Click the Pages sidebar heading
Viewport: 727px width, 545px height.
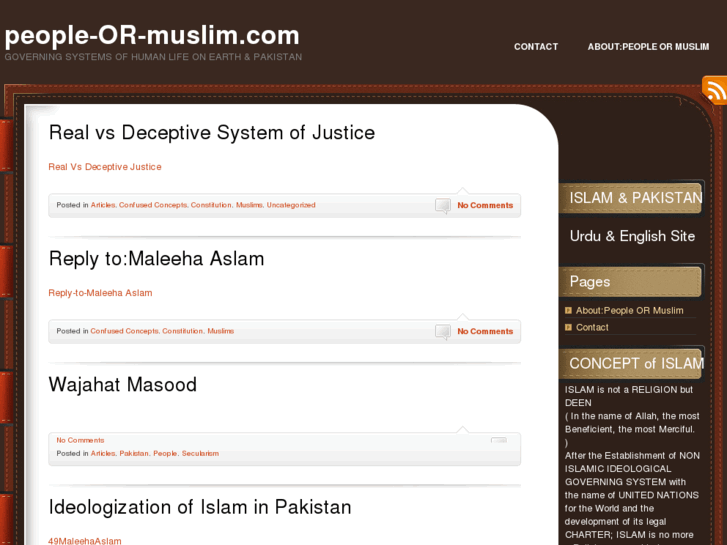pos(590,282)
